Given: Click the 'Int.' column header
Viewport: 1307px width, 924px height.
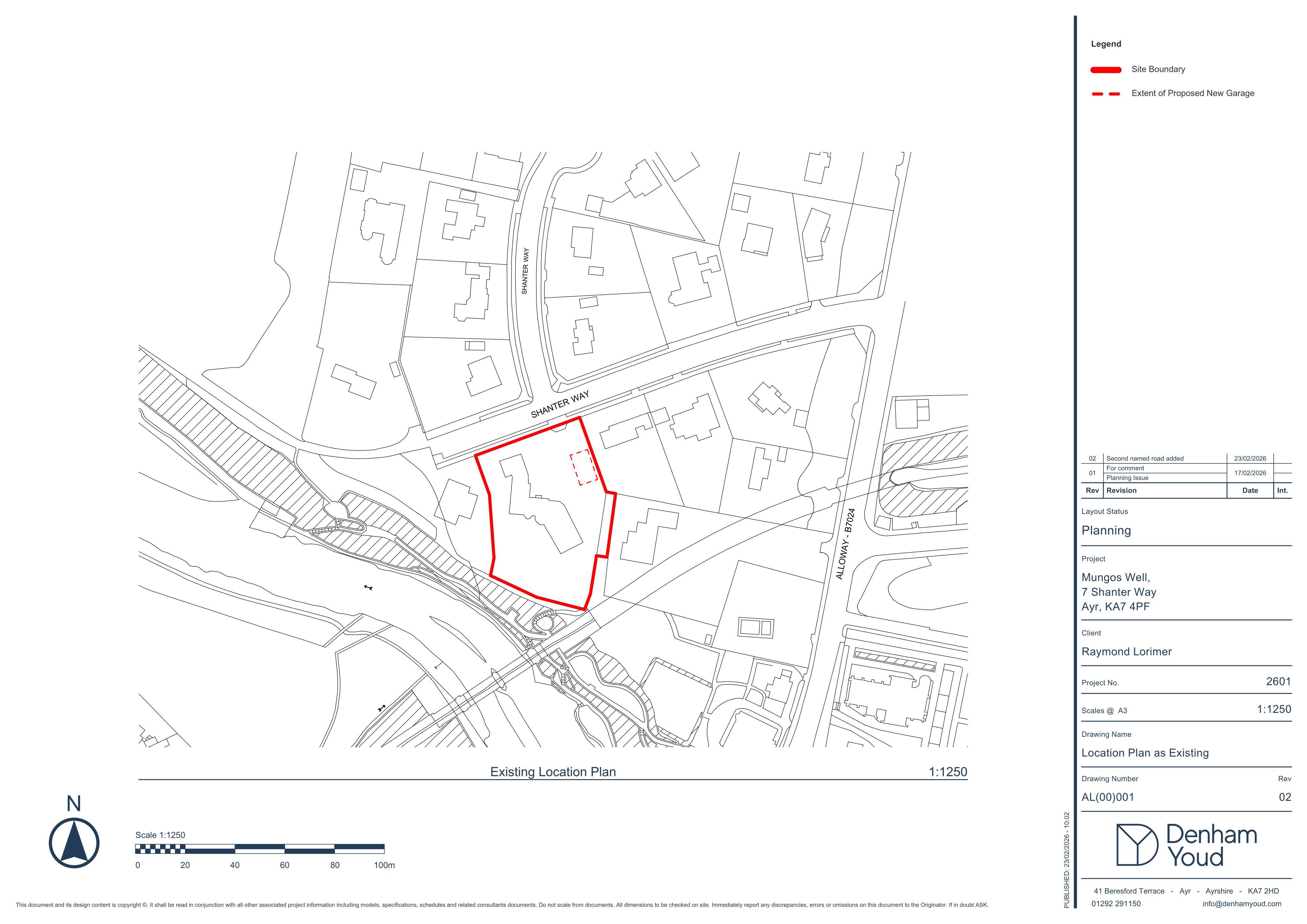Looking at the screenshot, I should pos(1282,491).
